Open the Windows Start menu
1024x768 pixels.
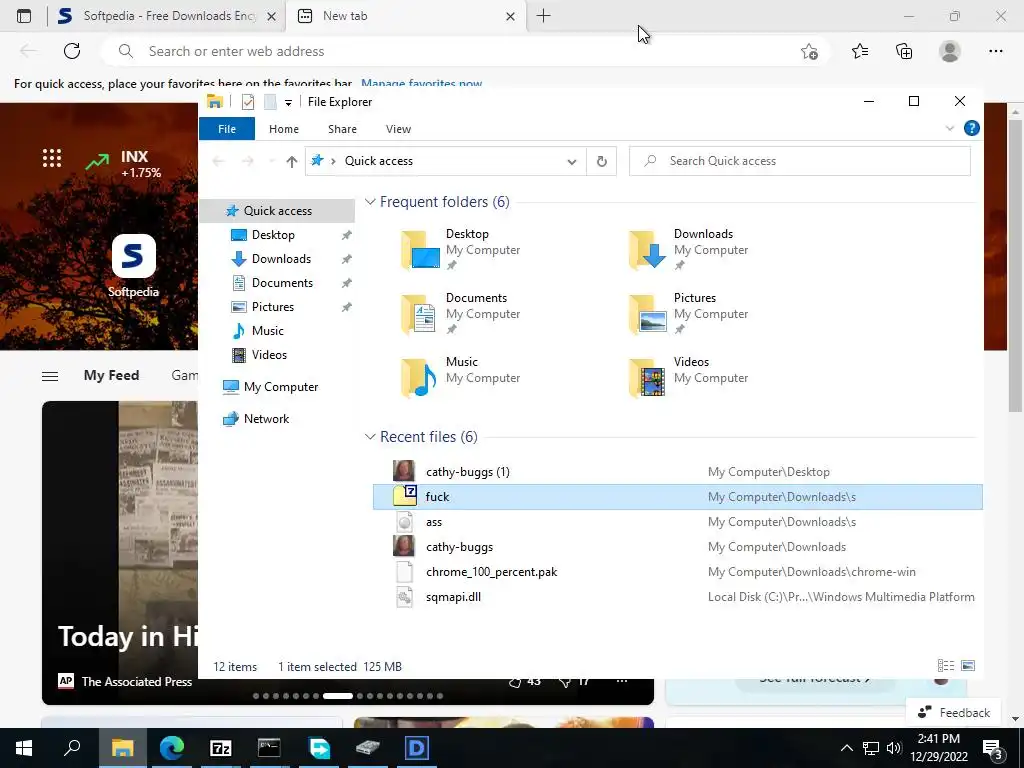click(x=24, y=748)
